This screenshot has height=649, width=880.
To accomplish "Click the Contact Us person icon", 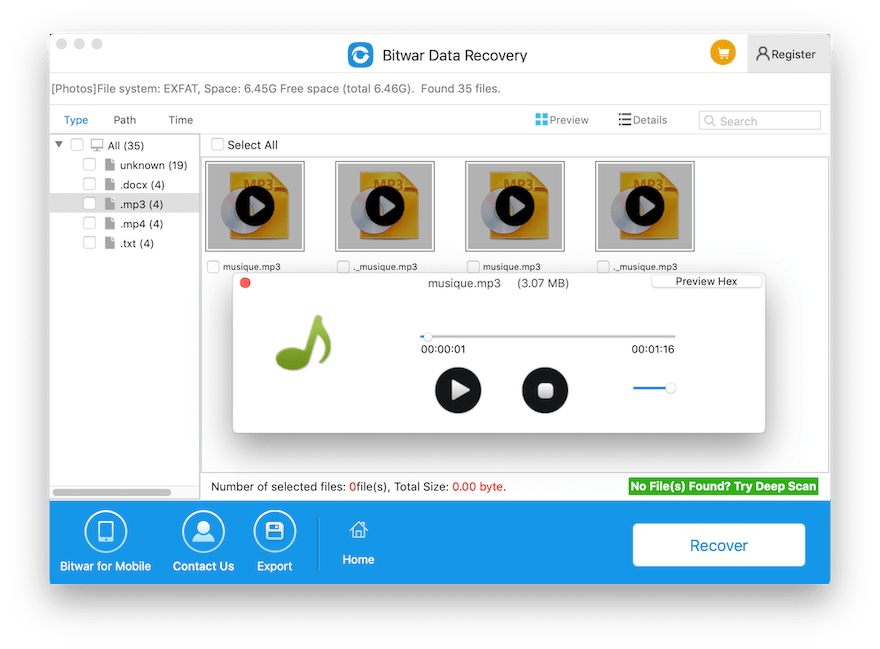I will point(203,531).
